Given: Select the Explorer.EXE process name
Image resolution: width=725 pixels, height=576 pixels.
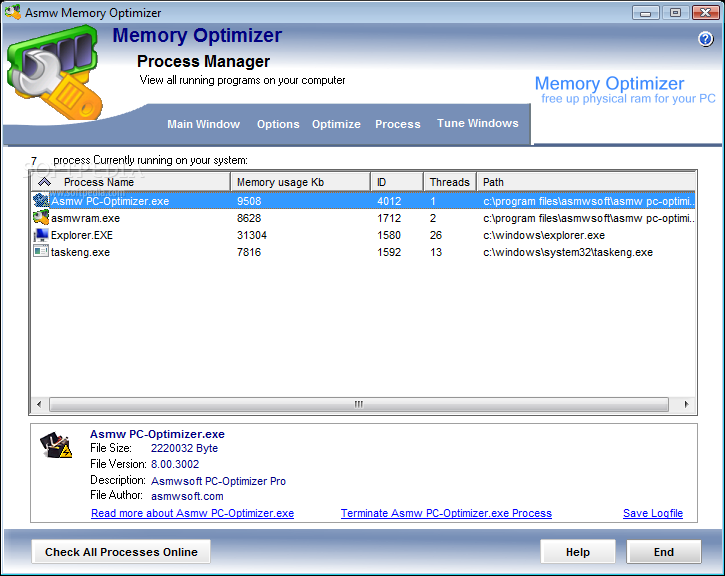Looking at the screenshot, I should [x=82, y=235].
